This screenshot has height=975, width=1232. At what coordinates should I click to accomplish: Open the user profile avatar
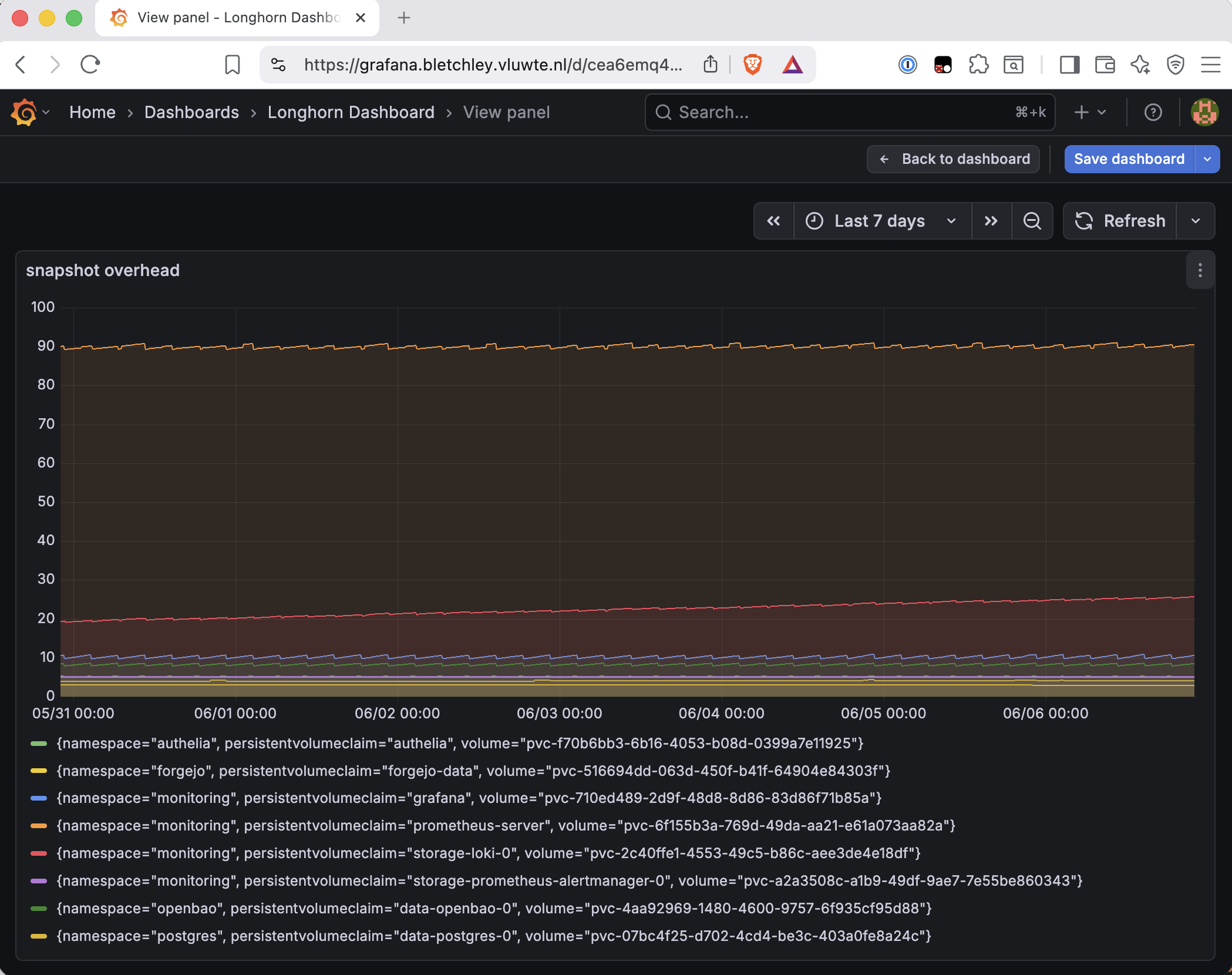(1204, 112)
